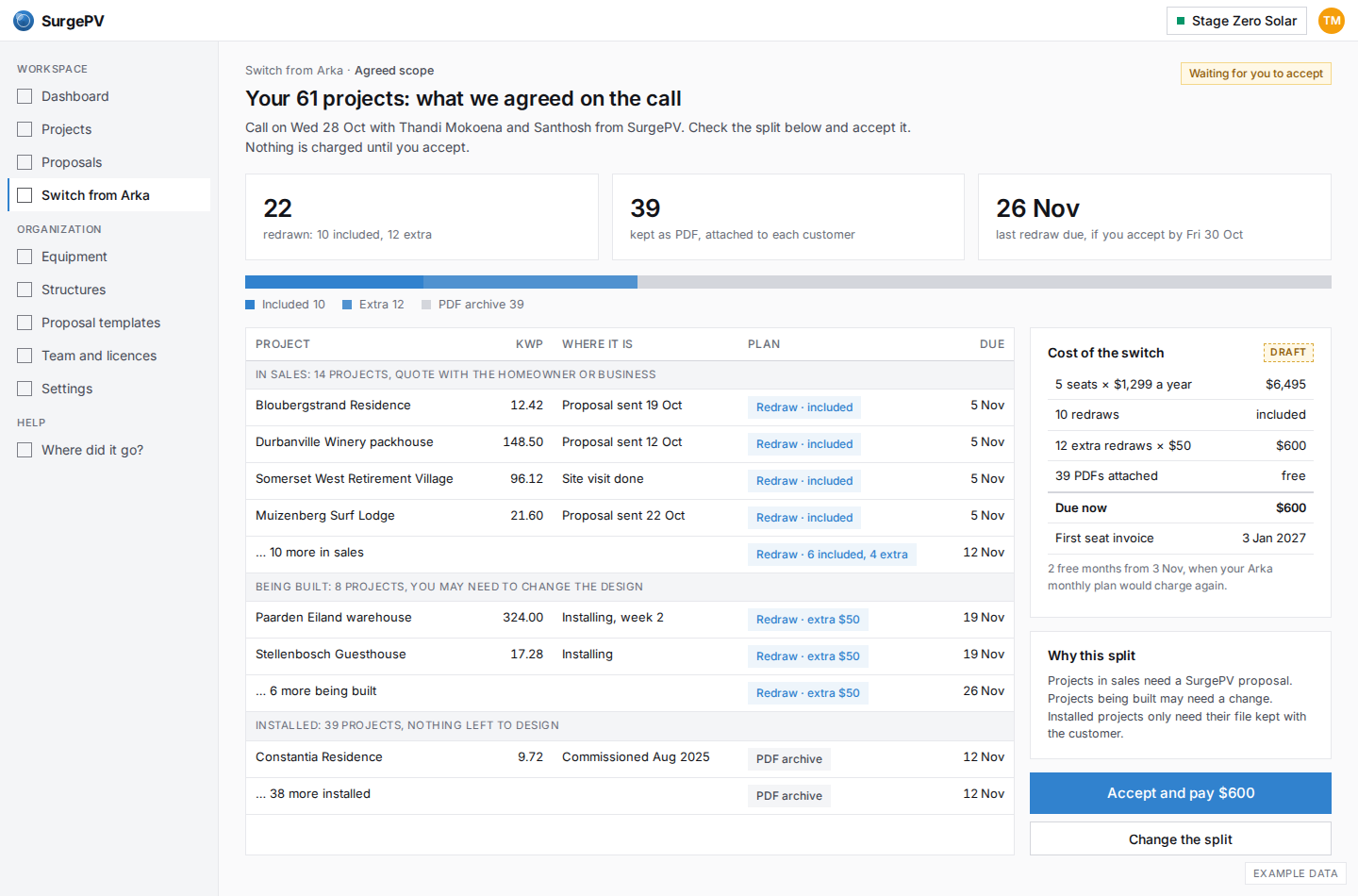The image size is (1358, 896).
Task: Click the '22 redrawn' summary card
Action: [x=422, y=217]
